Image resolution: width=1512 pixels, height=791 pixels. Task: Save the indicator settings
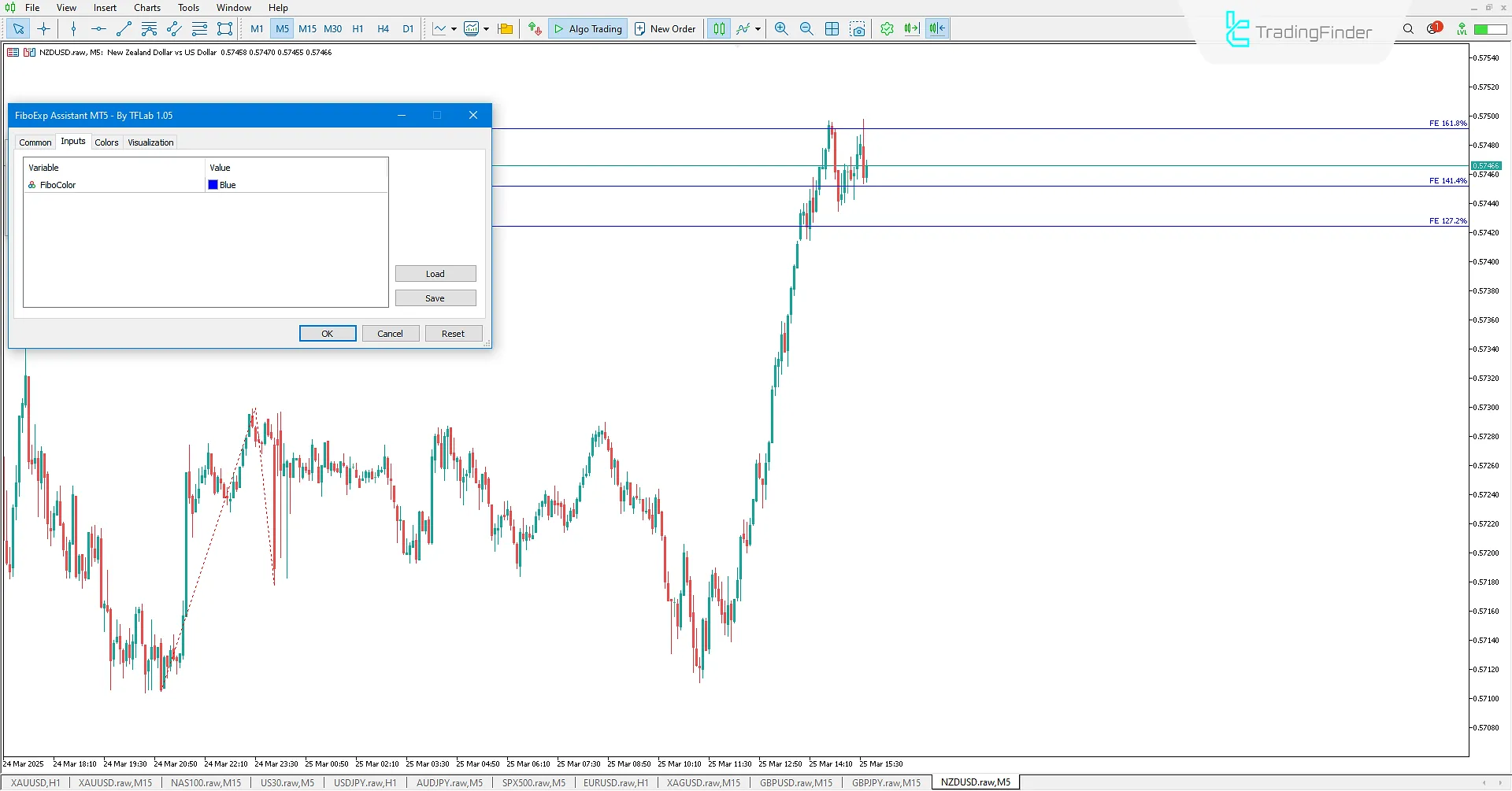coord(435,298)
